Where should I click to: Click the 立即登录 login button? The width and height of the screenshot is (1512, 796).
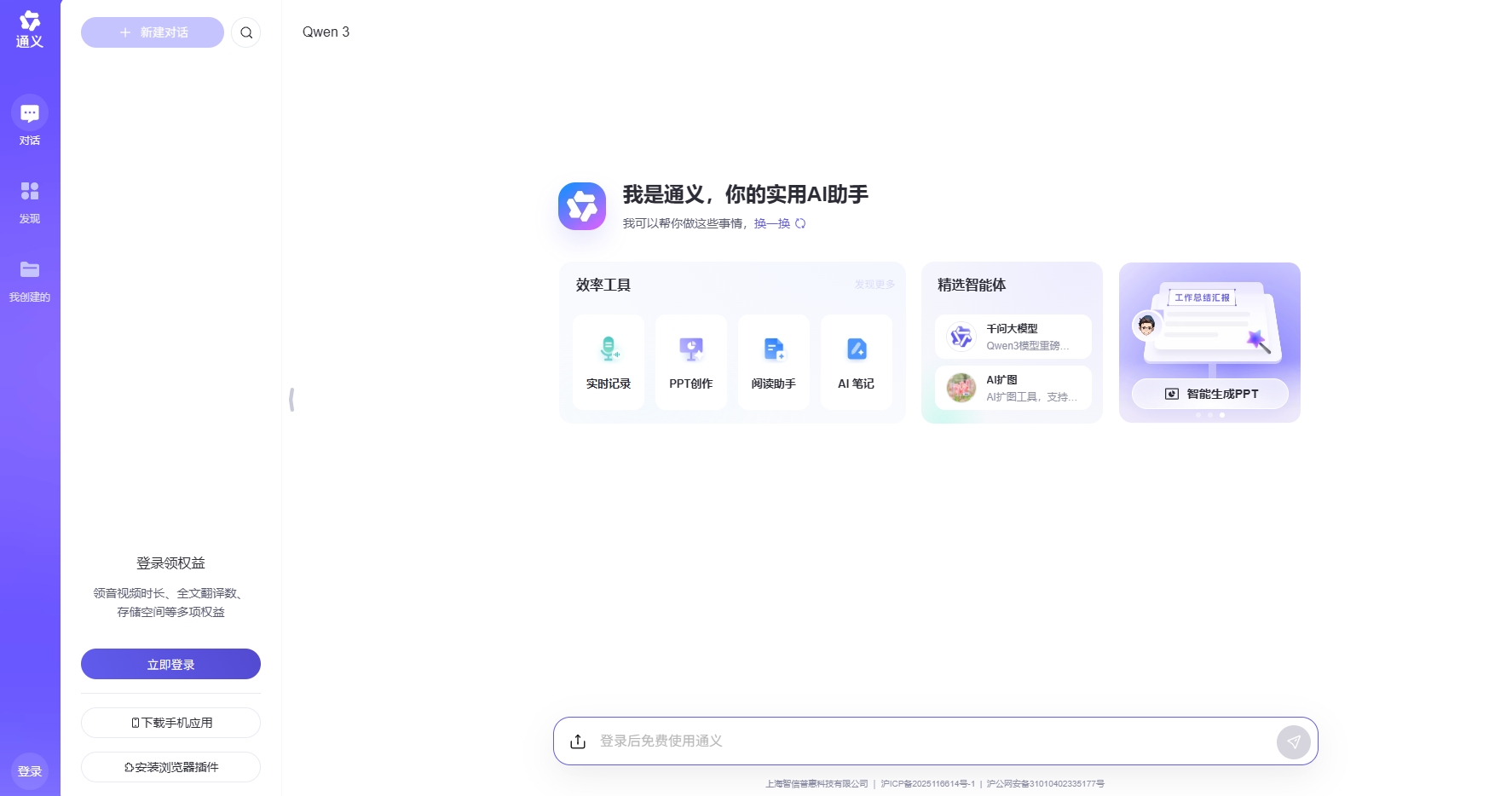(170, 664)
